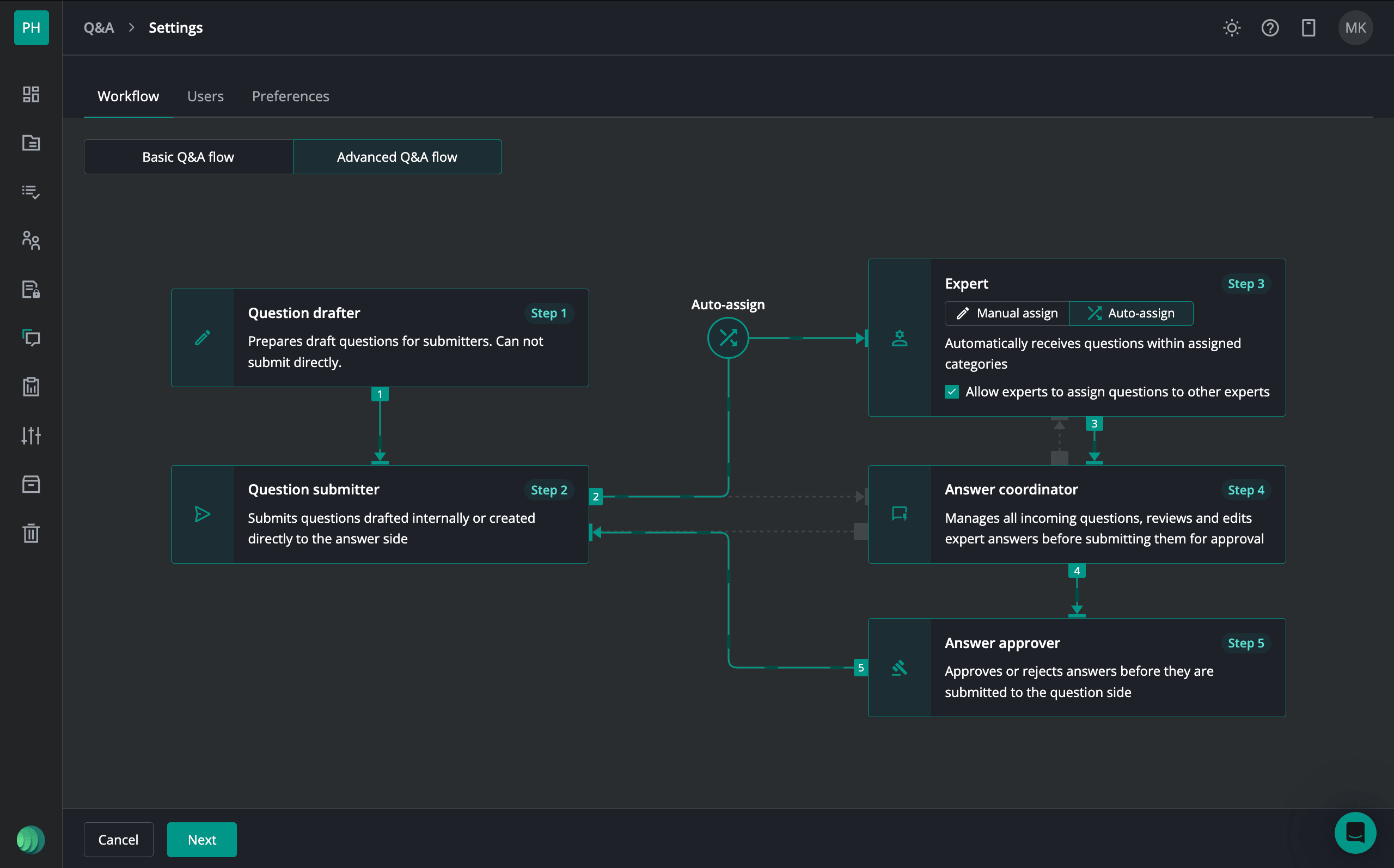Click 'Manages all incoming questions' description
This screenshot has width=1394, height=868.
[x=1104, y=528]
